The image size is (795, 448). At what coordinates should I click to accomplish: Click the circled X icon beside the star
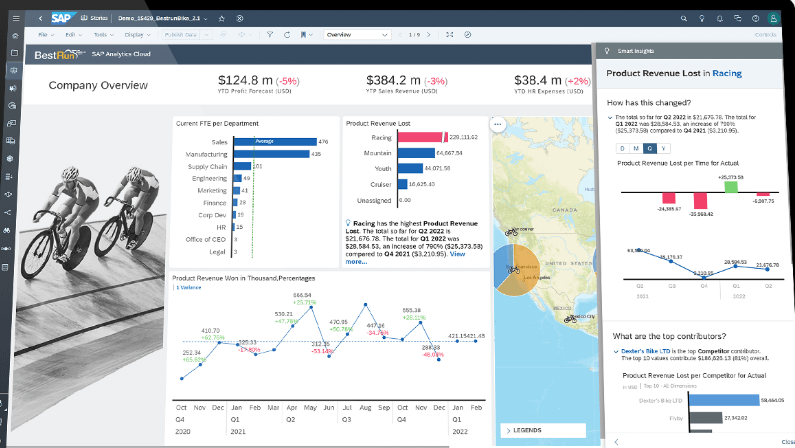pos(240,18)
